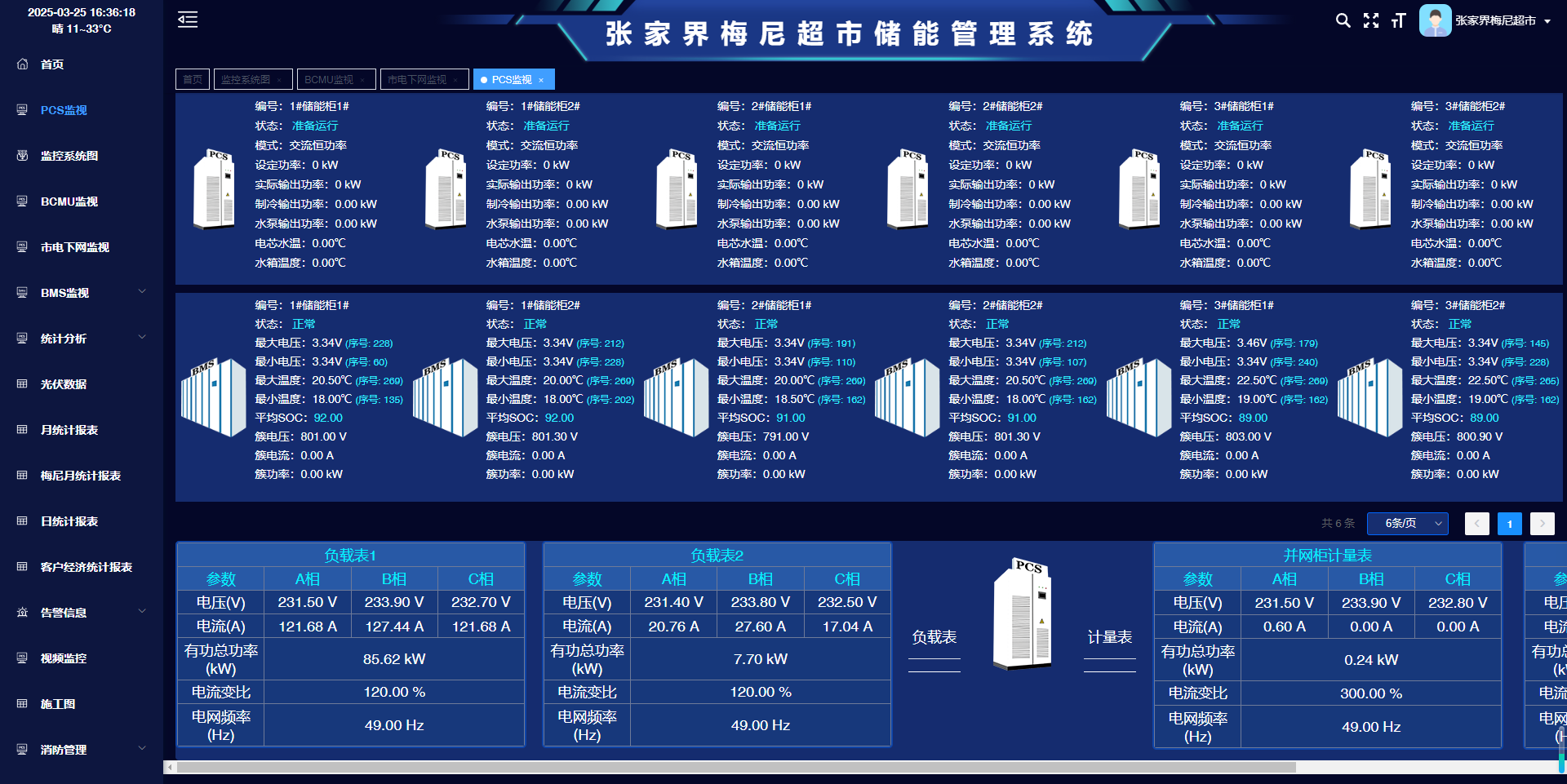
Task: Click the table icon beside 光伏数据
Action: coord(22,383)
